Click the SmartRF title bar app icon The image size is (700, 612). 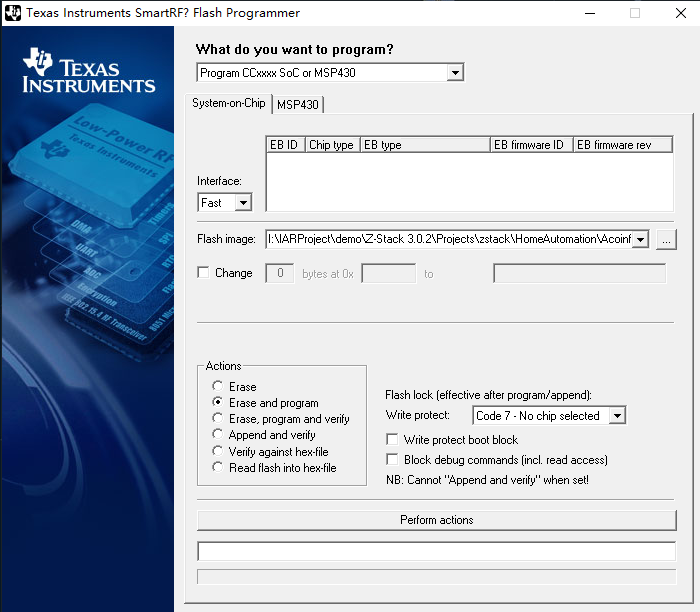[13, 13]
